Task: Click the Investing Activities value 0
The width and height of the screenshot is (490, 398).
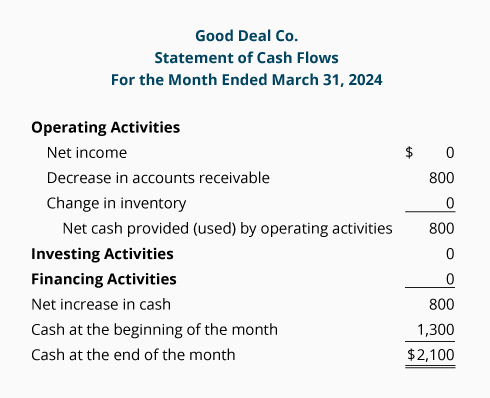Action: point(450,254)
